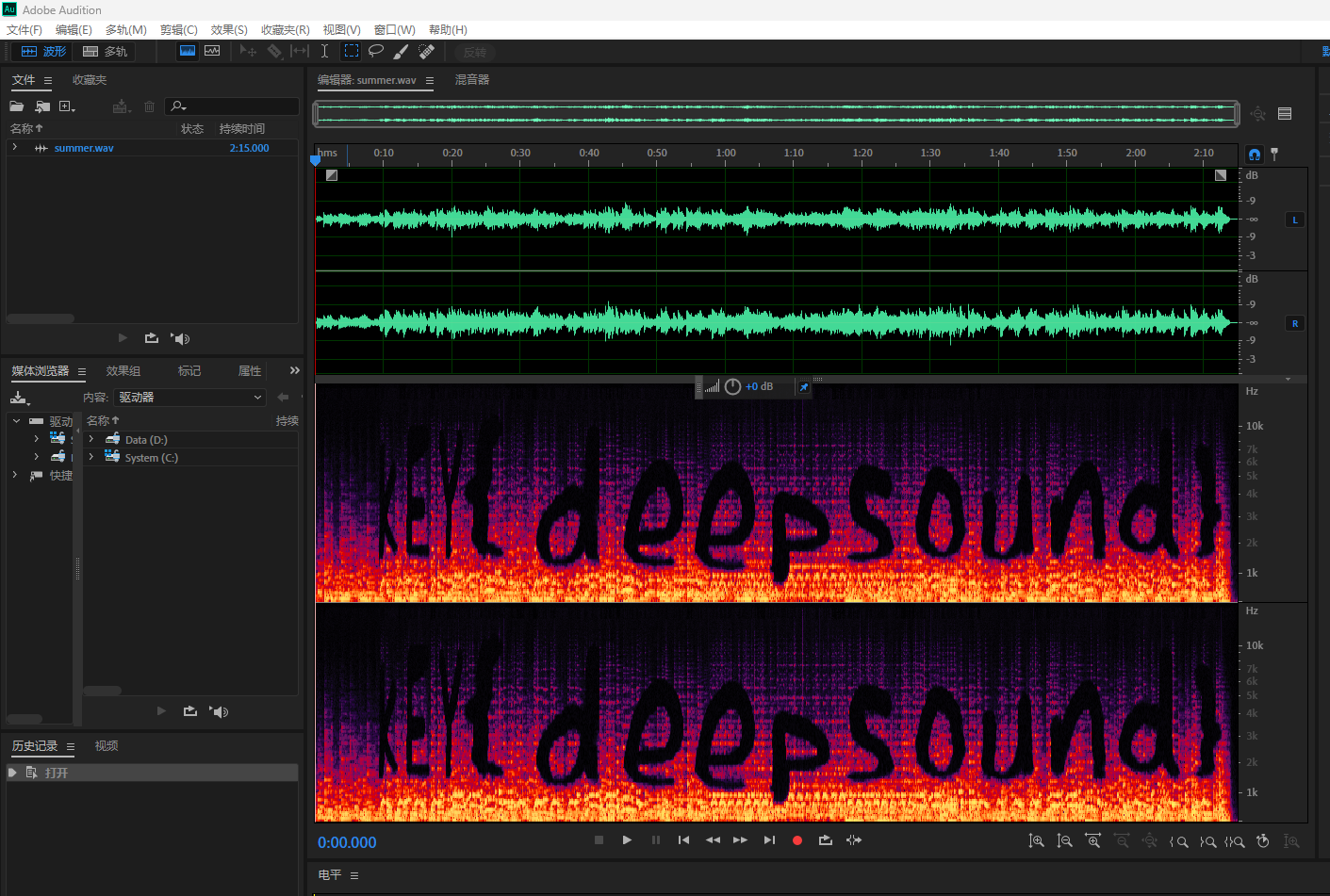Click the zoom navigator overview bar

coord(777,113)
